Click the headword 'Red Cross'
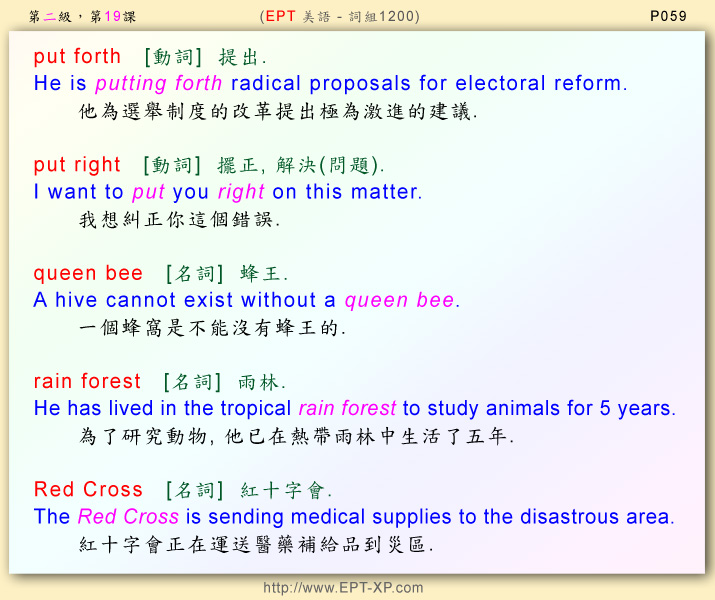 pos(88,490)
